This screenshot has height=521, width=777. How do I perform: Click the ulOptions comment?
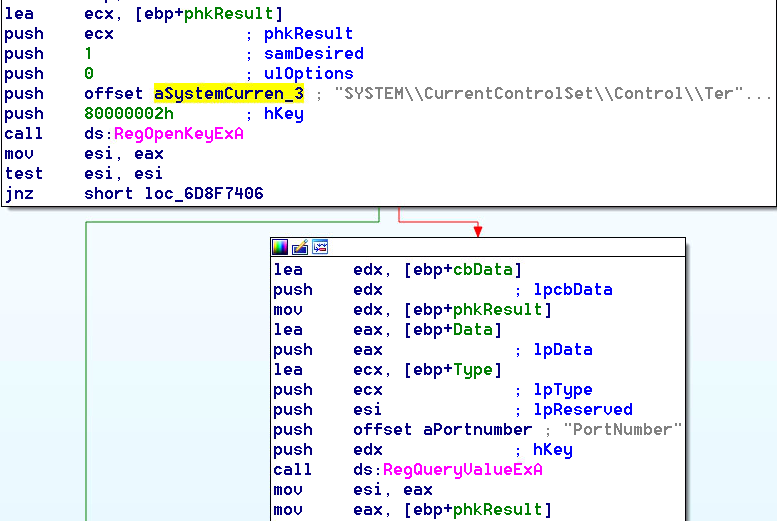pos(309,73)
